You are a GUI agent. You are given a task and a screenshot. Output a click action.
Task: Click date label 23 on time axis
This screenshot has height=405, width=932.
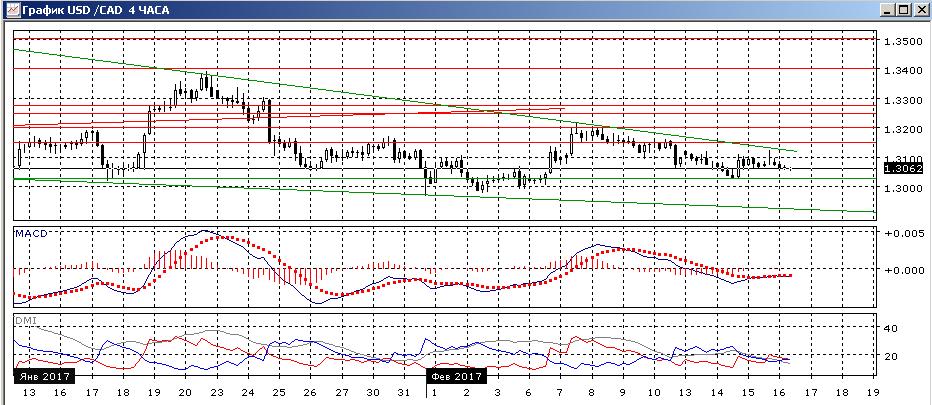coord(216,393)
